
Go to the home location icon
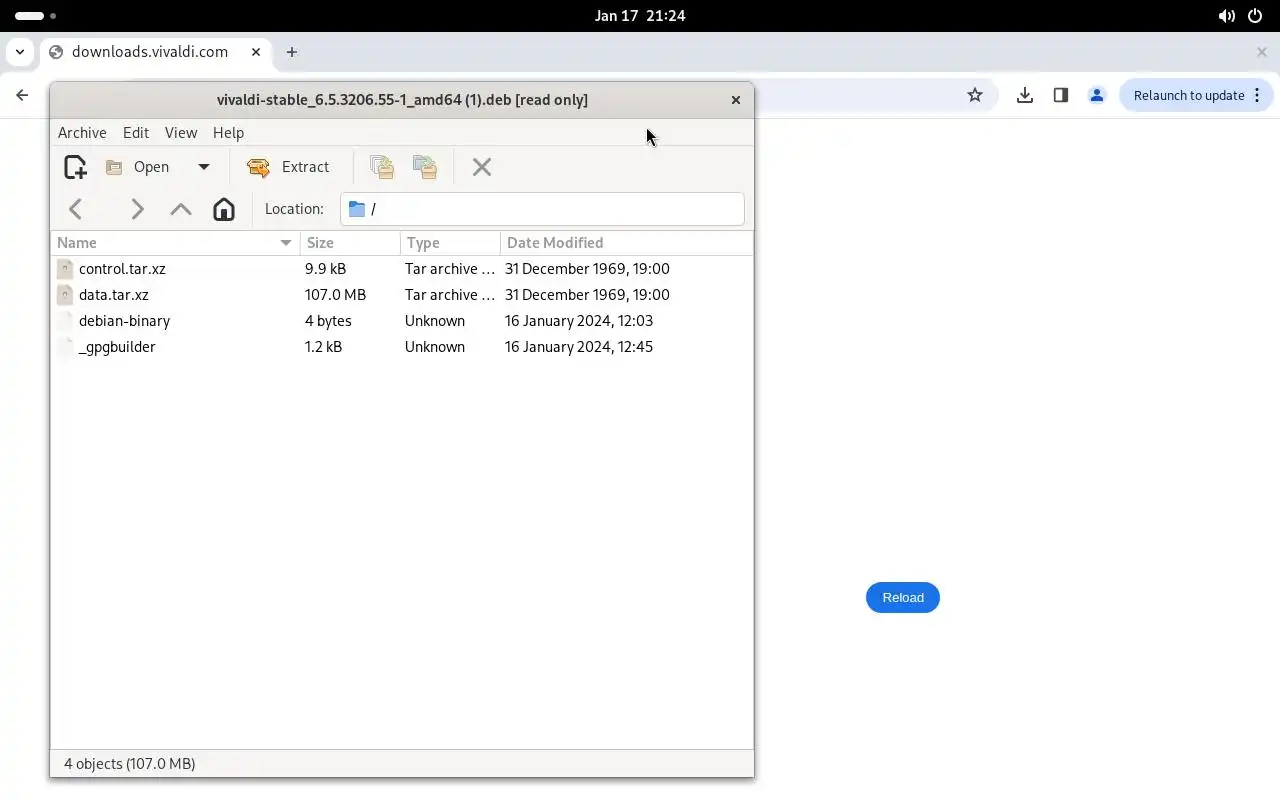[x=224, y=209]
